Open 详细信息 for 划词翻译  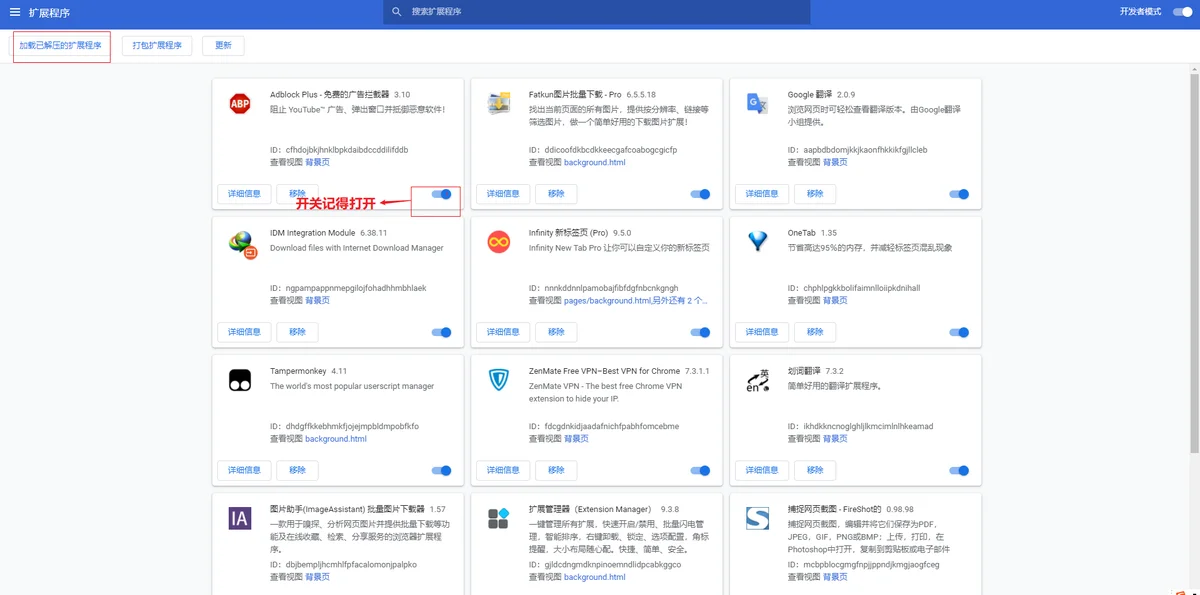tap(762, 470)
